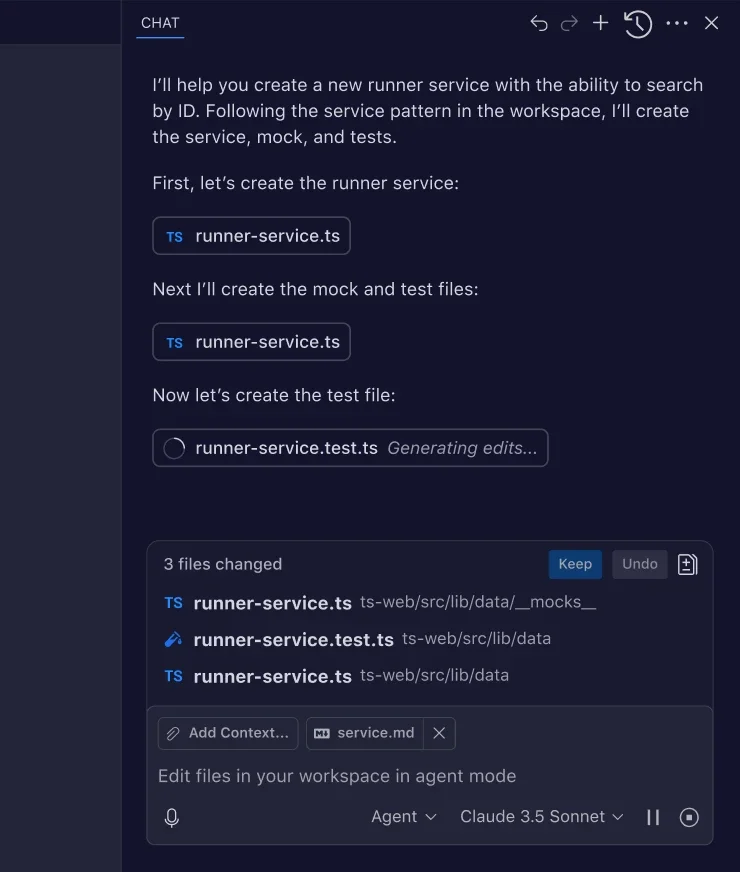Select the CHAT tab

pos(159,22)
